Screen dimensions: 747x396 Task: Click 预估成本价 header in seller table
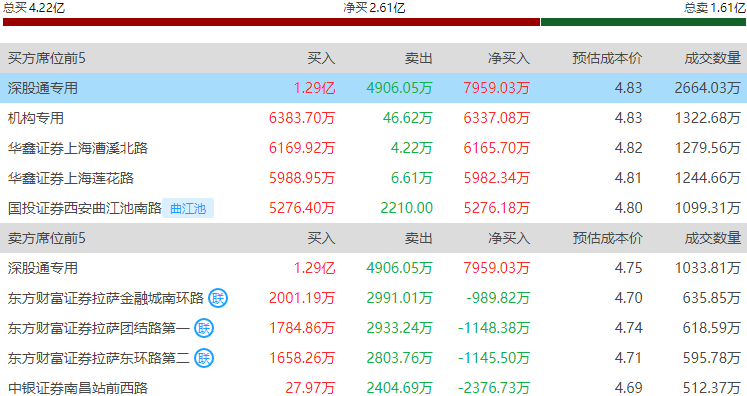[x=607, y=238]
